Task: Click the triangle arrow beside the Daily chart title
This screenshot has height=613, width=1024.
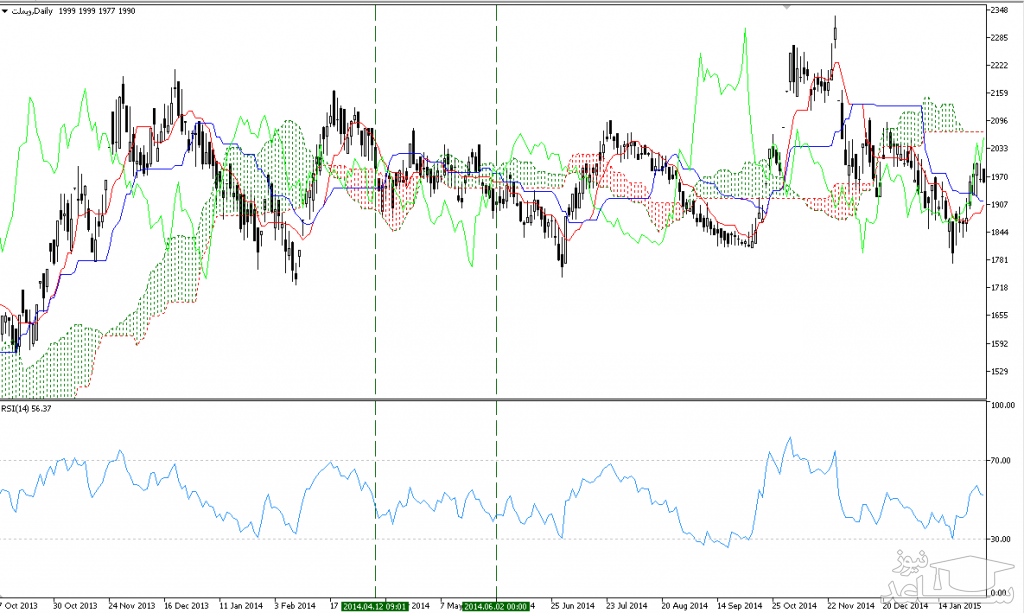Action: 6,10
